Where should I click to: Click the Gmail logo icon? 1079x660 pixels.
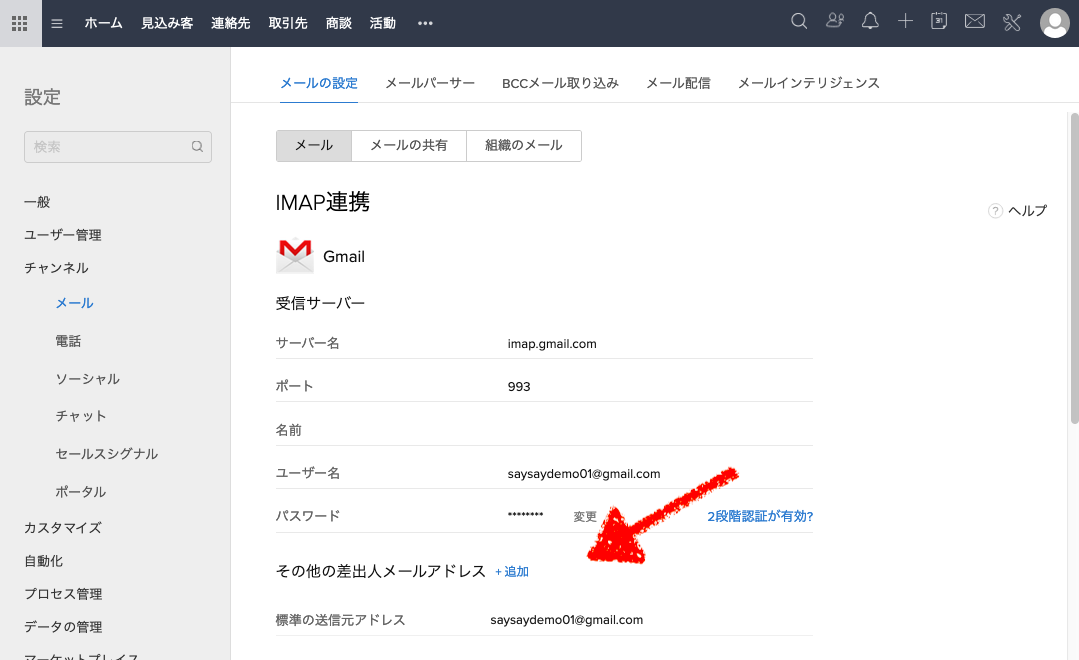point(293,256)
